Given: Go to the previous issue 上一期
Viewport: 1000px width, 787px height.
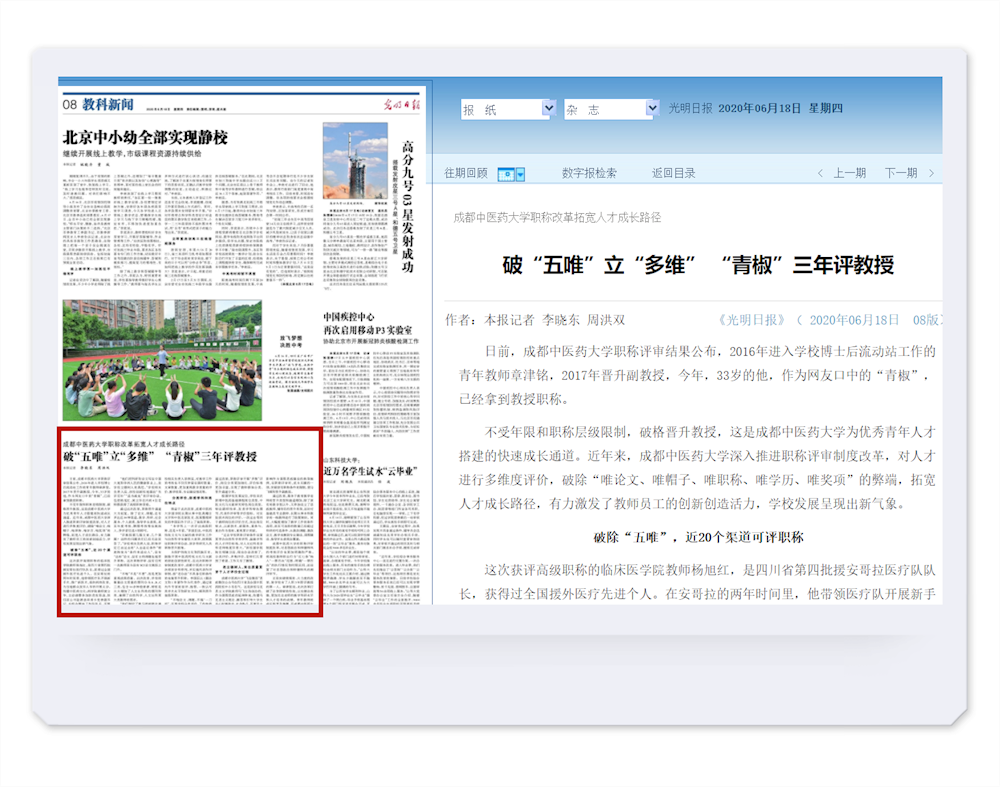Looking at the screenshot, I should pyautogui.click(x=842, y=173).
